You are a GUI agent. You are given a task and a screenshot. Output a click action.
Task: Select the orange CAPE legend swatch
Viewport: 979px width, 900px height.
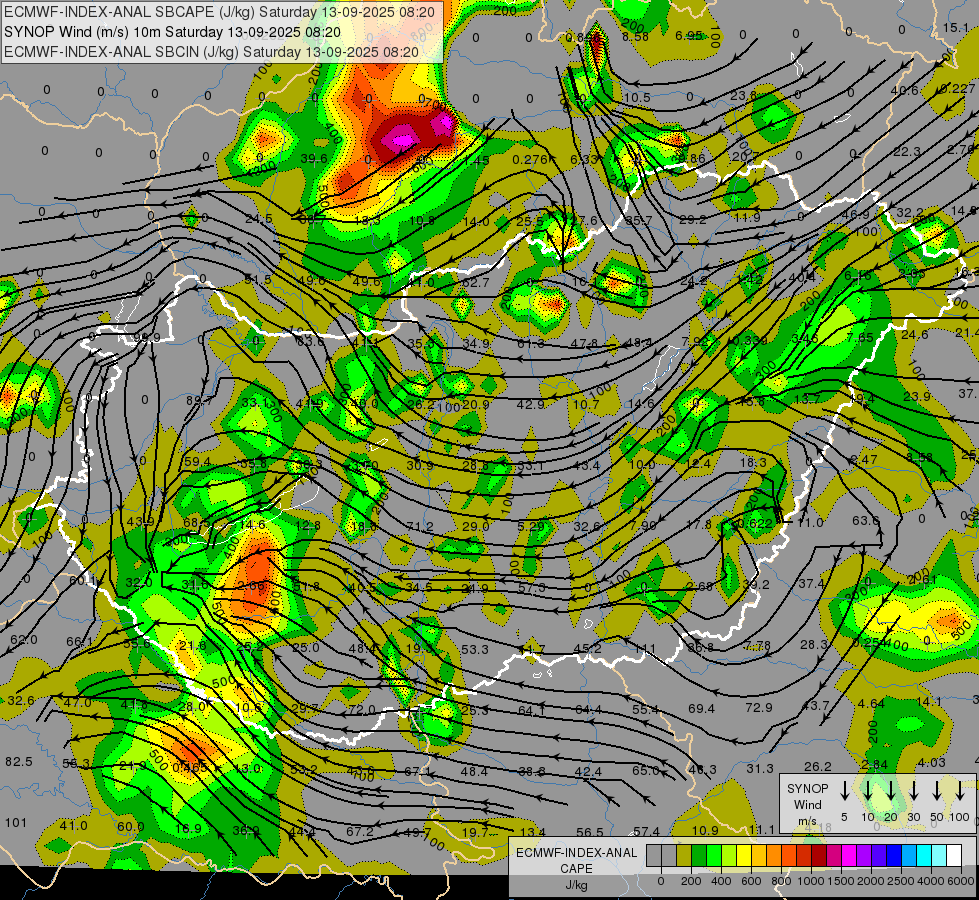(774, 856)
